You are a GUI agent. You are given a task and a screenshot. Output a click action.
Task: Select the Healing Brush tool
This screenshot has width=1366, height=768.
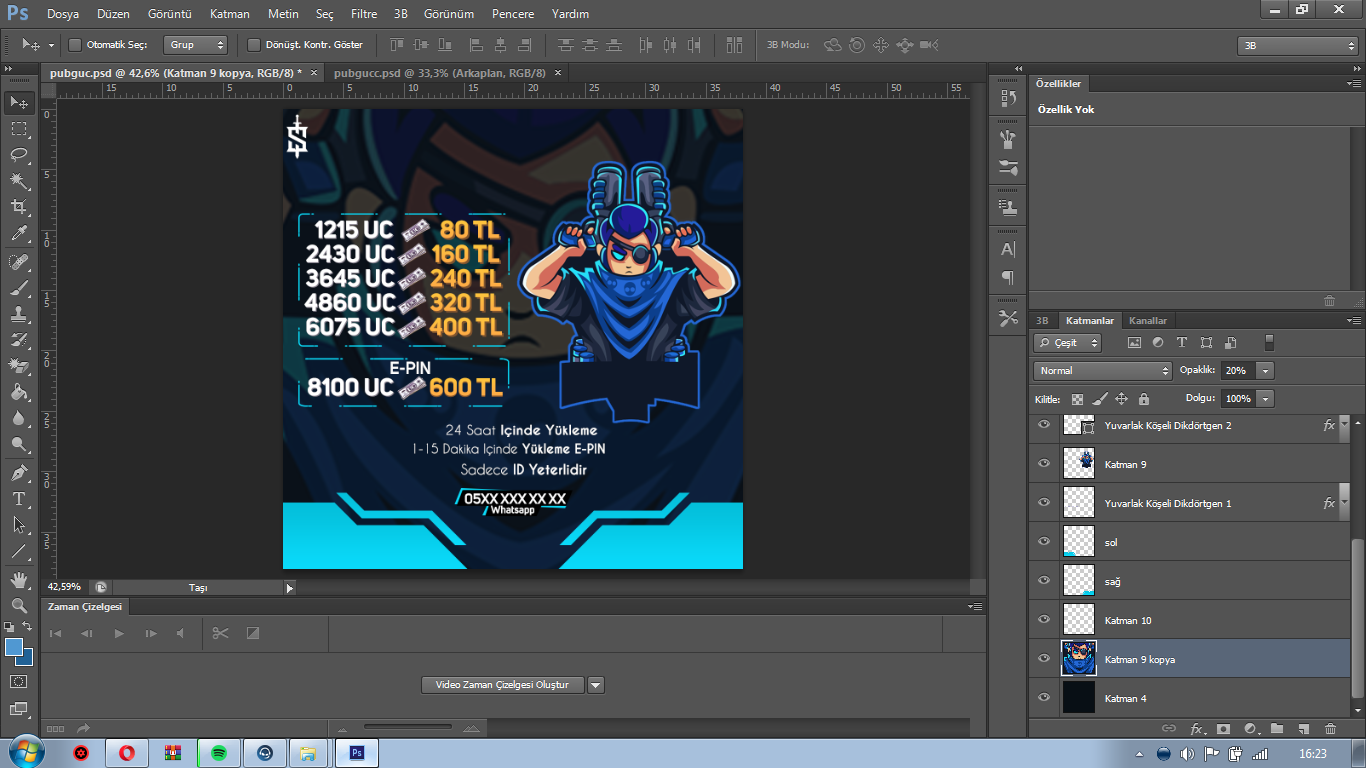click(19, 262)
